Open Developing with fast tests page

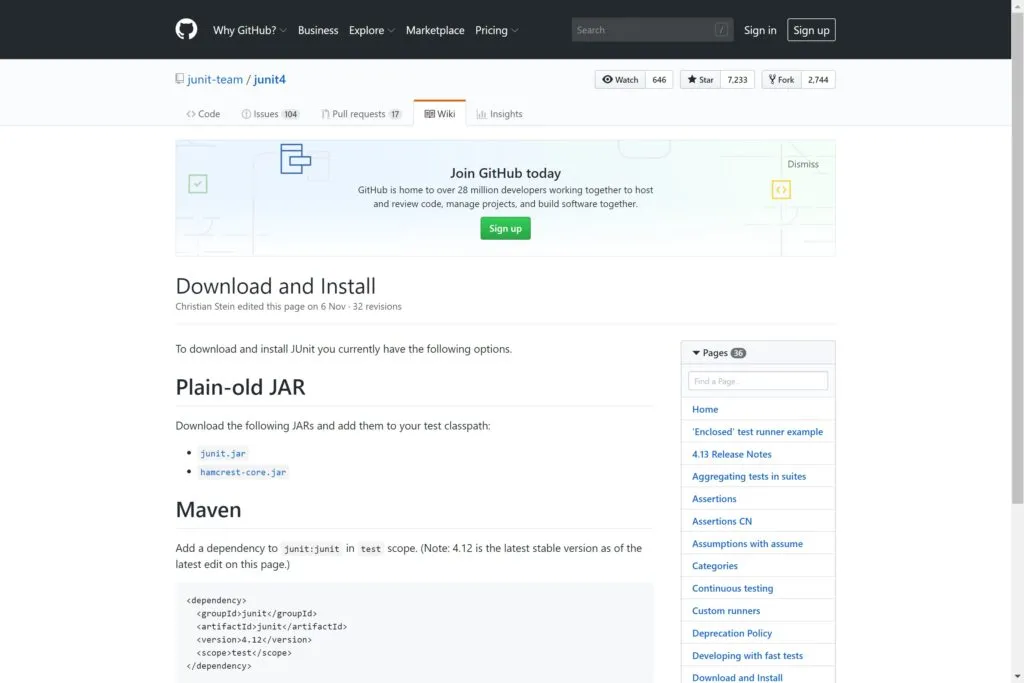(x=747, y=656)
